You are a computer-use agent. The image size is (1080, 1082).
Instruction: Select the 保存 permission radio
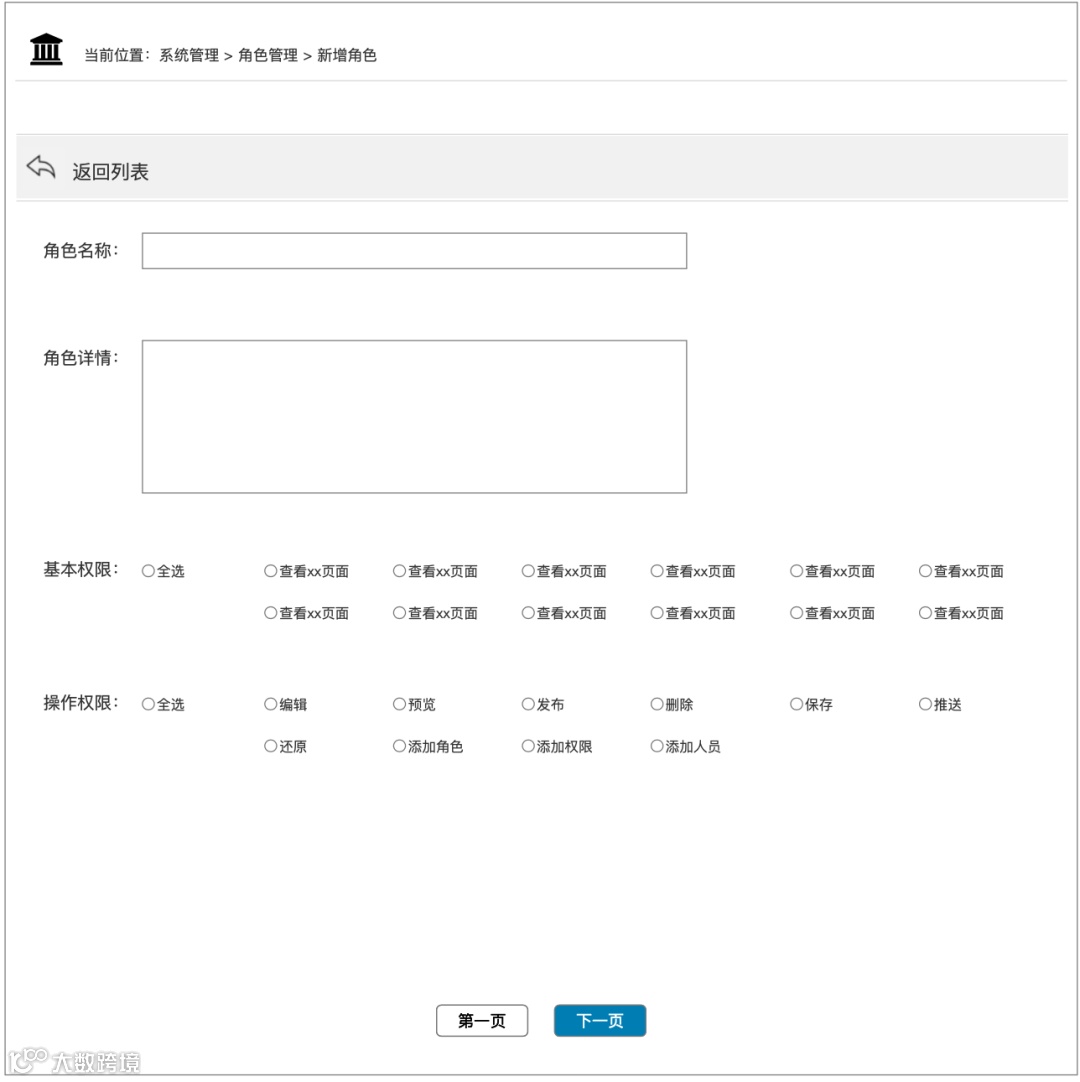pos(796,704)
